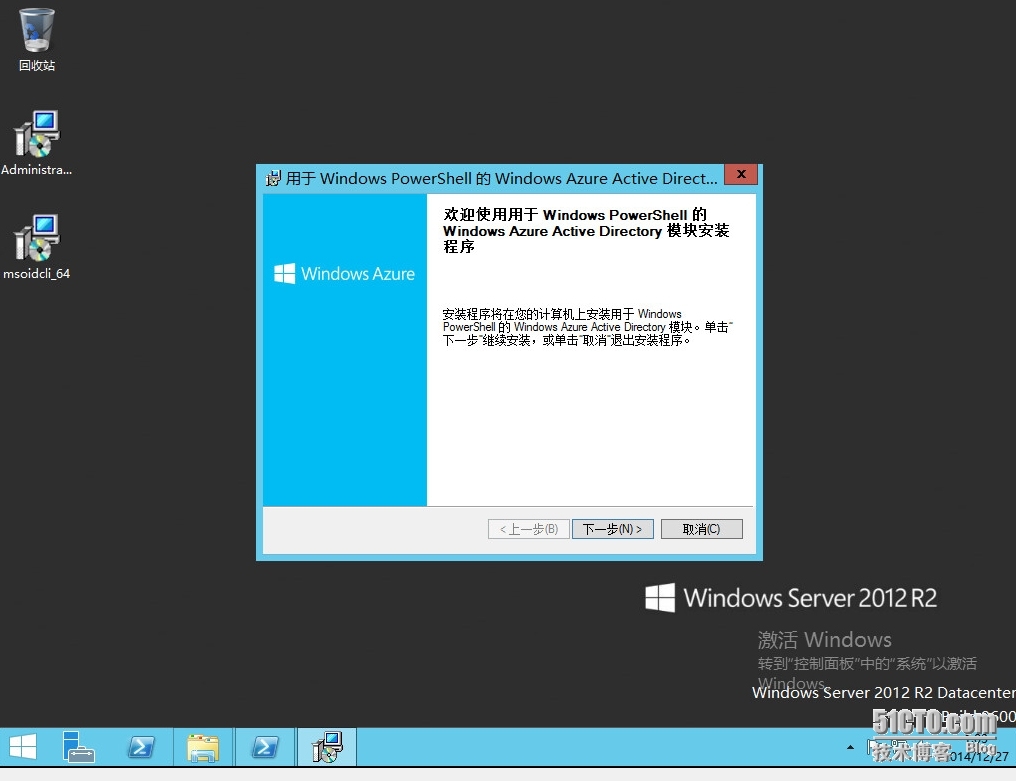The height and width of the screenshot is (781, 1016).
Task: Open File Explorer from the taskbar
Action: 203,747
